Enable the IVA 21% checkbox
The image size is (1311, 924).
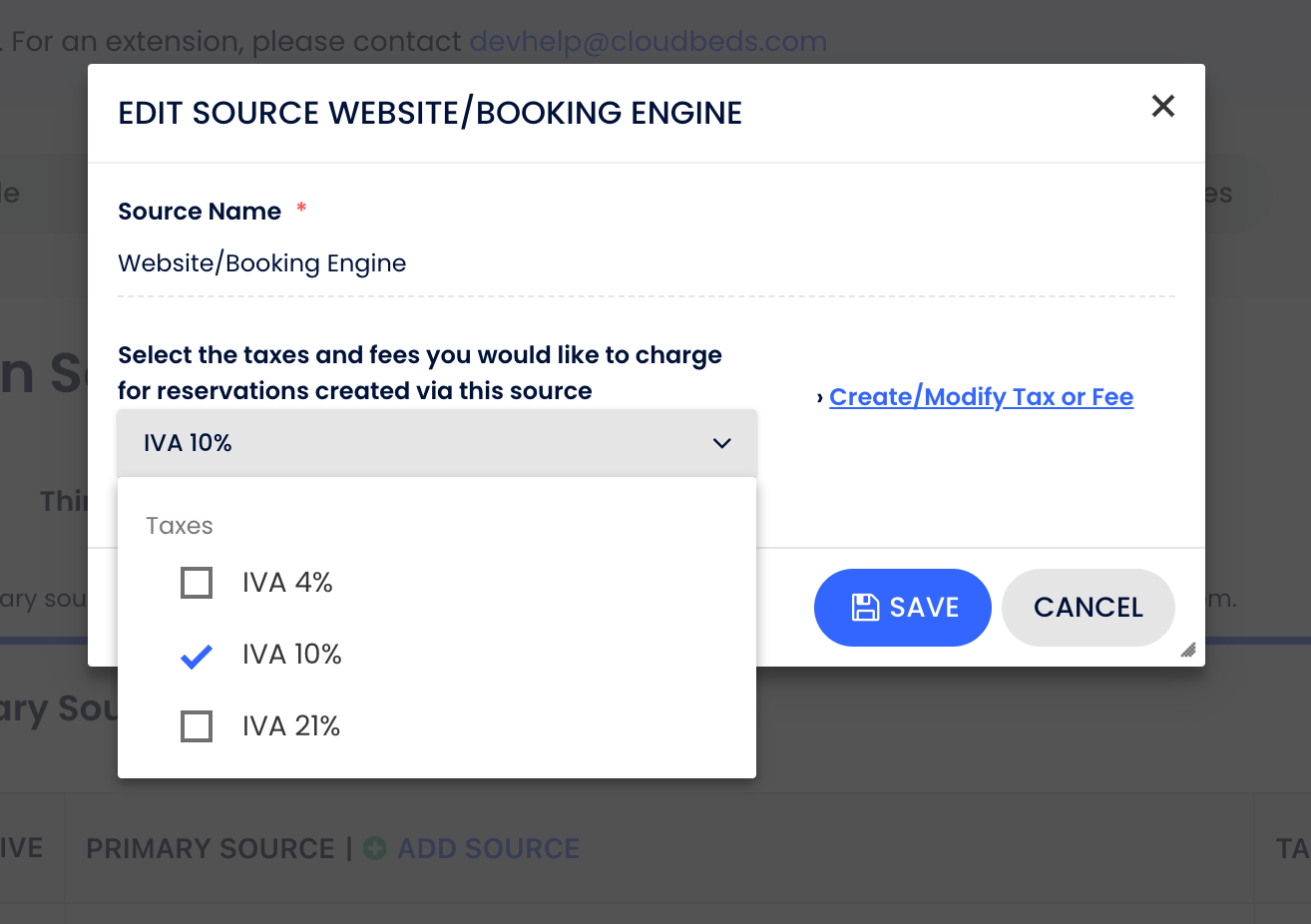(x=197, y=726)
